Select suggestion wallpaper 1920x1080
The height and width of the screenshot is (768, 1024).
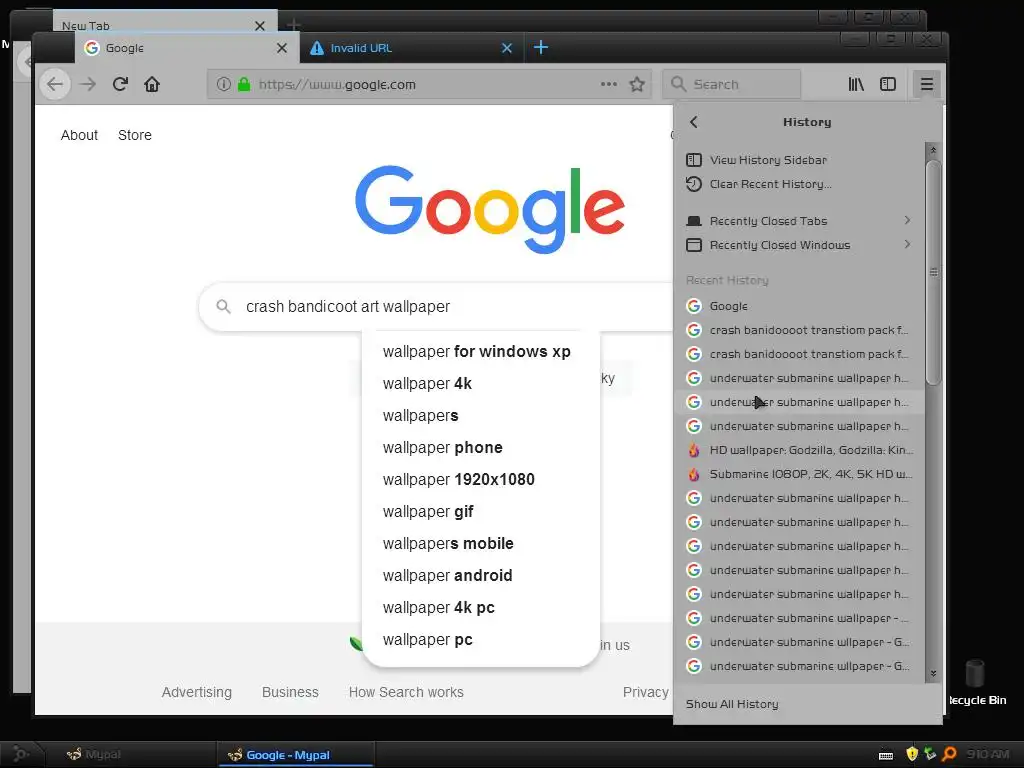point(481,479)
